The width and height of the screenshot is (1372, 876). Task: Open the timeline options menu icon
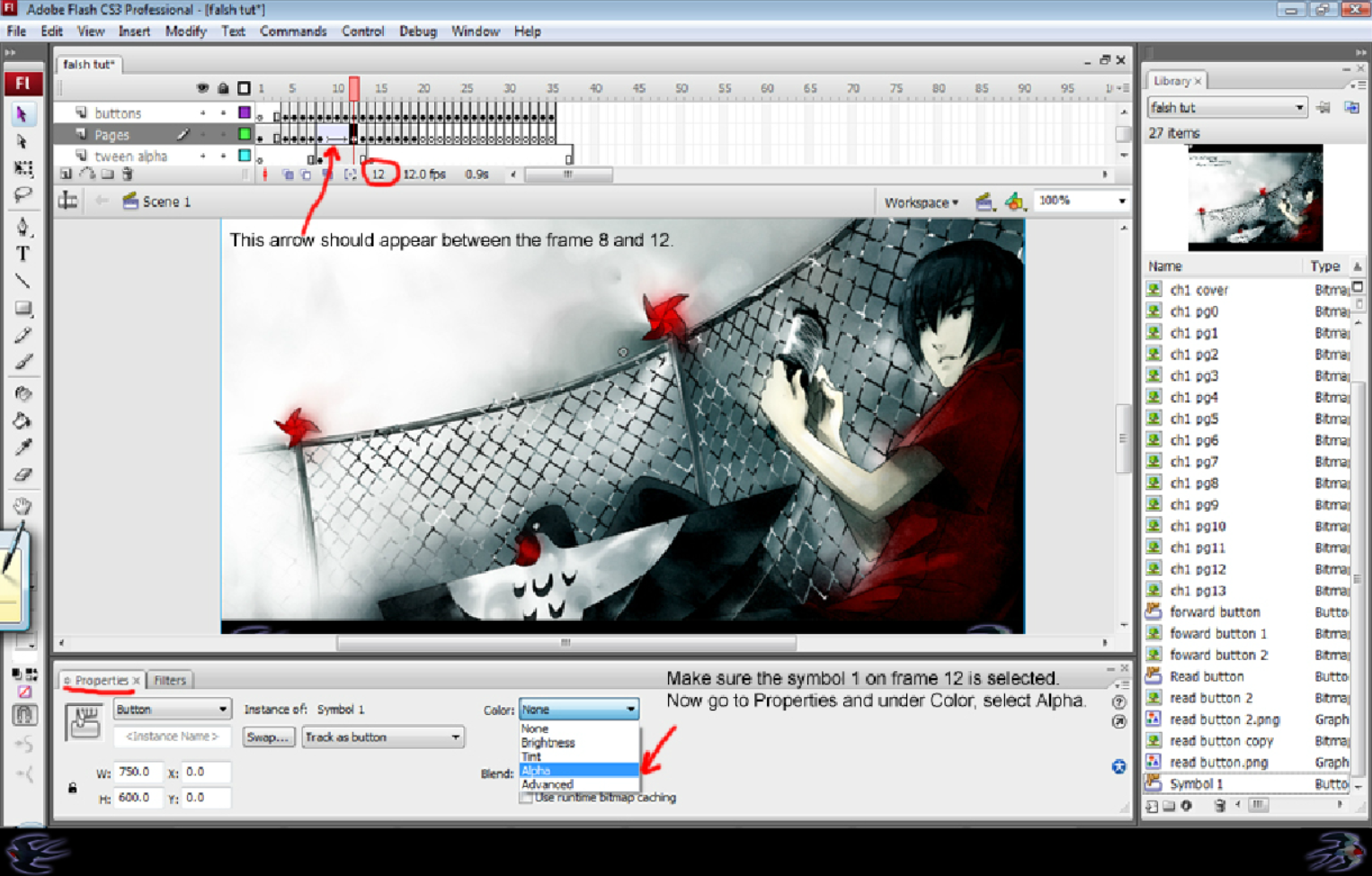pyautogui.click(x=1123, y=88)
